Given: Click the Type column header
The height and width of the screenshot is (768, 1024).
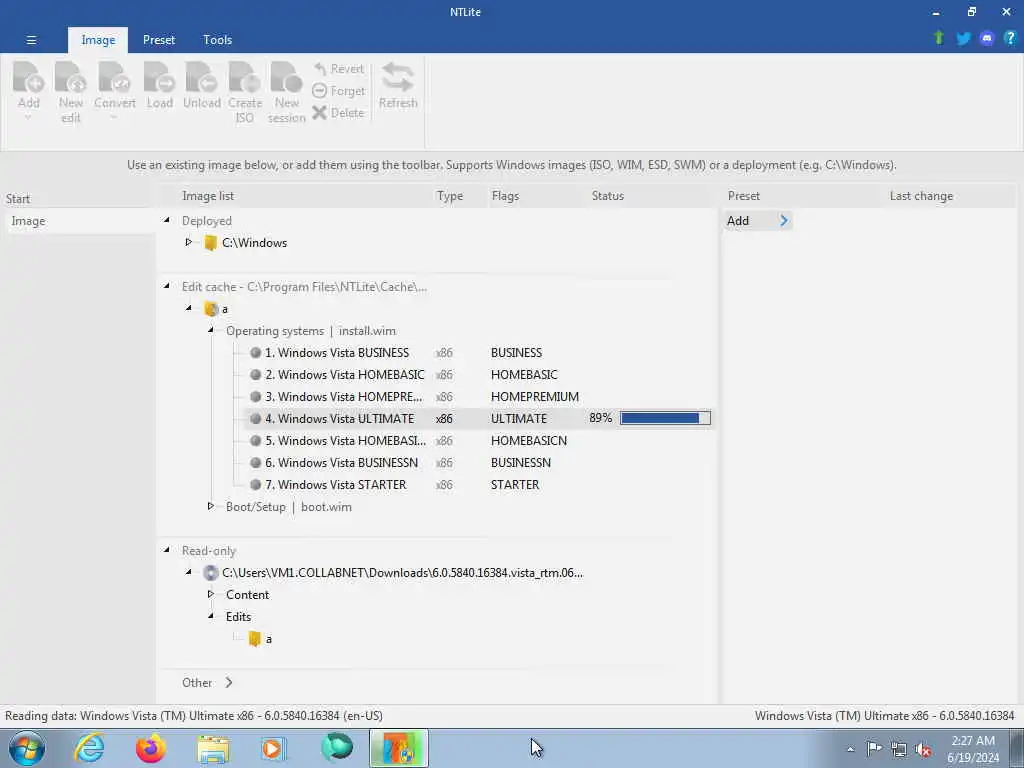Looking at the screenshot, I should 450,196.
